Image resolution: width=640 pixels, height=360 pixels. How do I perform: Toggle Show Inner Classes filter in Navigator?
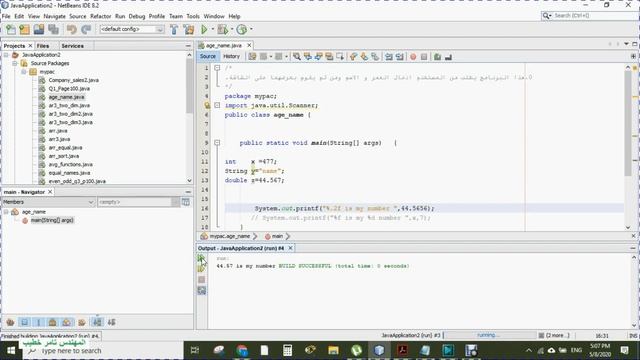[x=67, y=322]
